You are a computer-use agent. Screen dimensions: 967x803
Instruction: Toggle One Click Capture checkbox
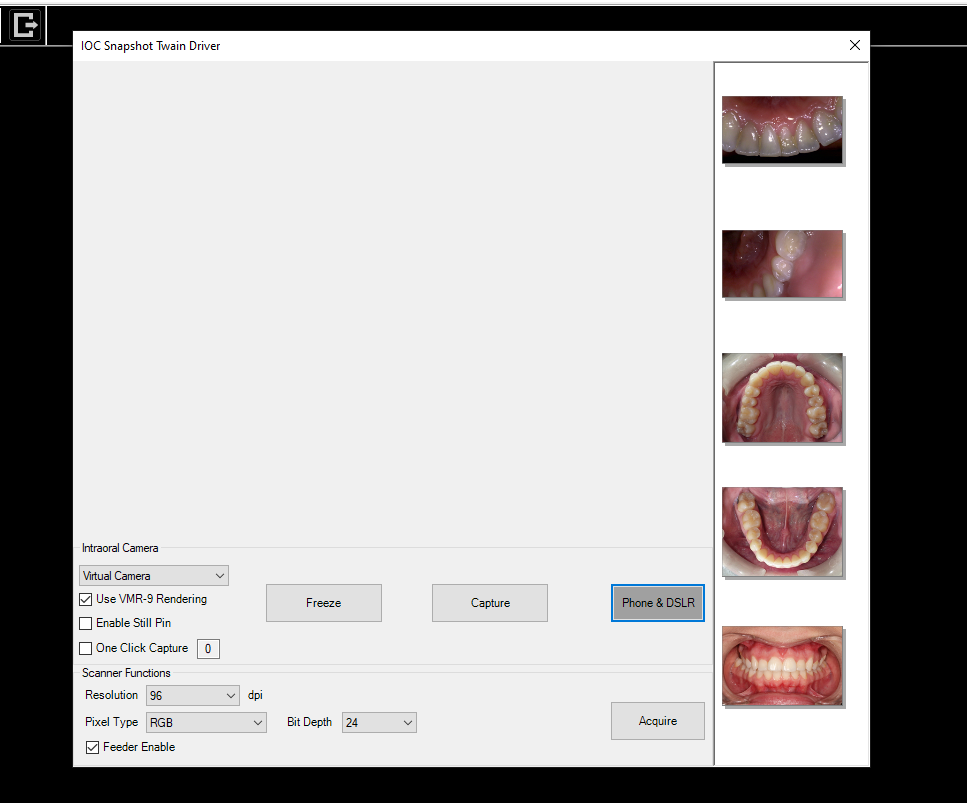pyautogui.click(x=86, y=648)
